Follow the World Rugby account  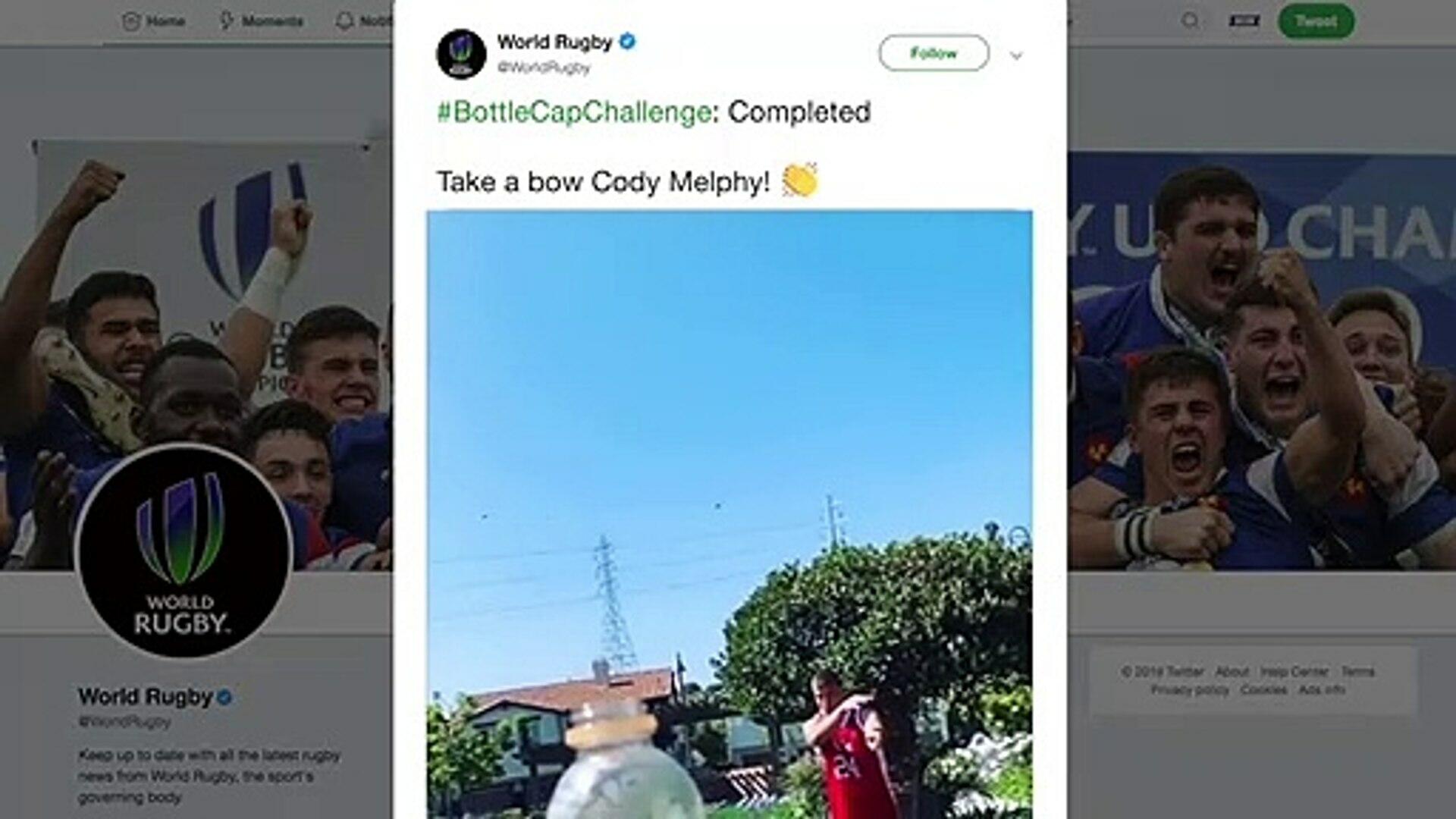coord(934,53)
